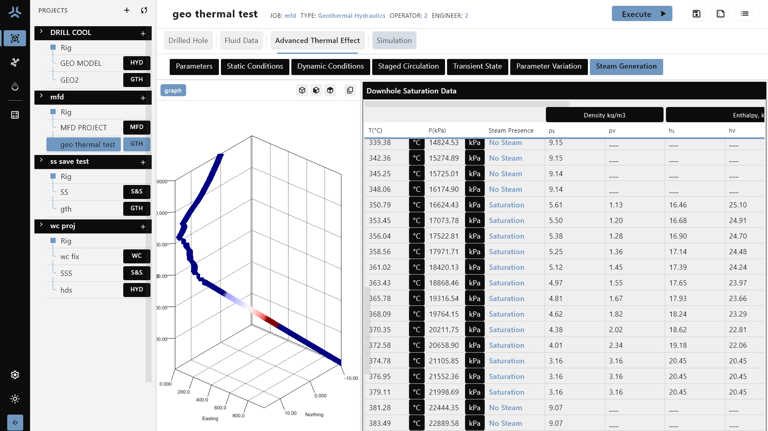Select the third cube view icon above graph
This screenshot has height=431, width=768.
pyautogui.click(x=330, y=90)
